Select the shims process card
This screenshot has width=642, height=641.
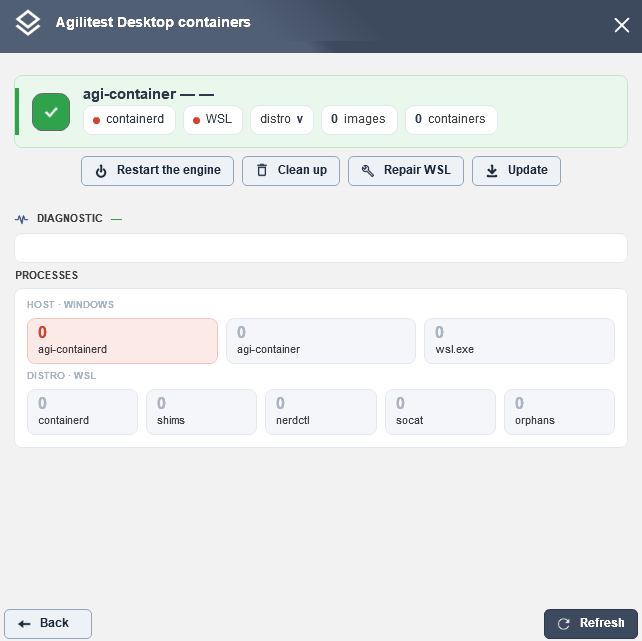click(201, 412)
